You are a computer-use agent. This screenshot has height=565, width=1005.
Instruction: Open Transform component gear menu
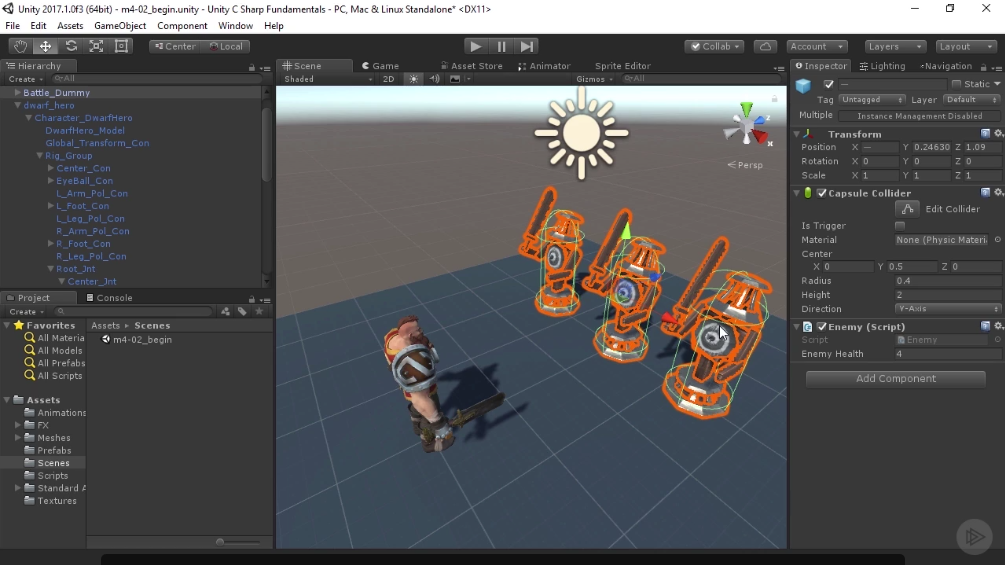tap(999, 133)
